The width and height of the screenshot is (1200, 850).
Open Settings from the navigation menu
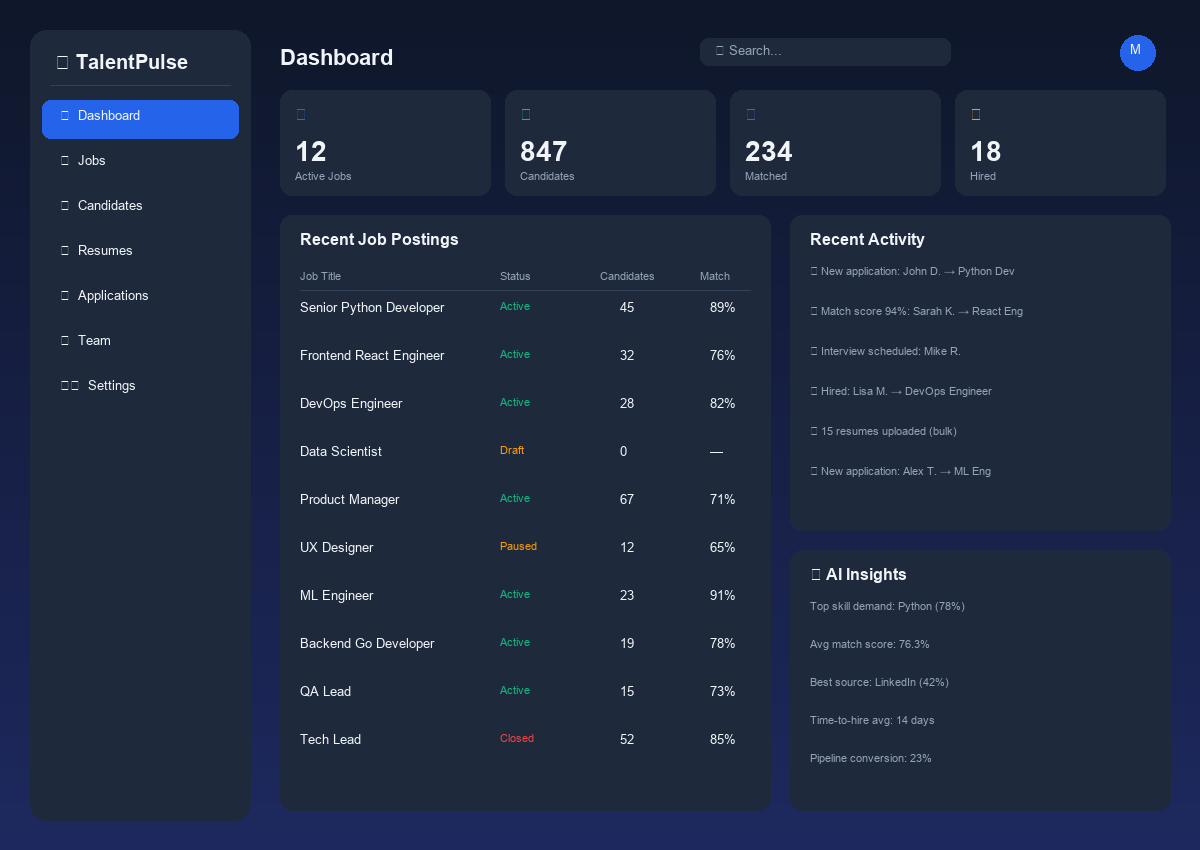coord(111,385)
